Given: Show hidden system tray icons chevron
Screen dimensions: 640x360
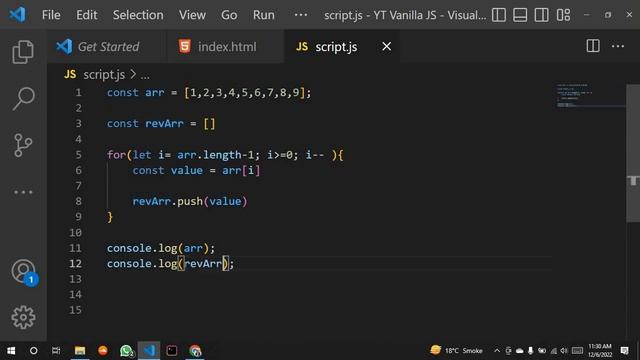Looking at the screenshot, I should (497, 351).
